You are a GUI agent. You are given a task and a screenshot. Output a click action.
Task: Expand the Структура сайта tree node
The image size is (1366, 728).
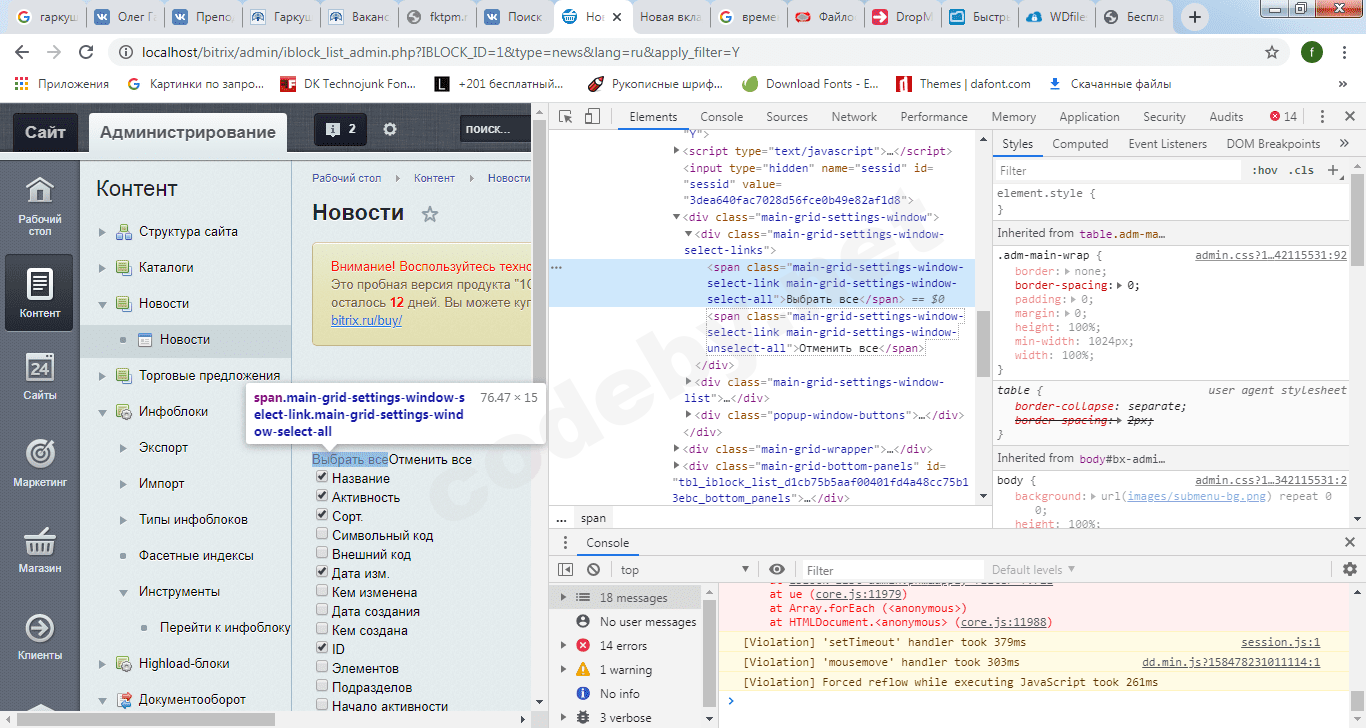pos(102,232)
